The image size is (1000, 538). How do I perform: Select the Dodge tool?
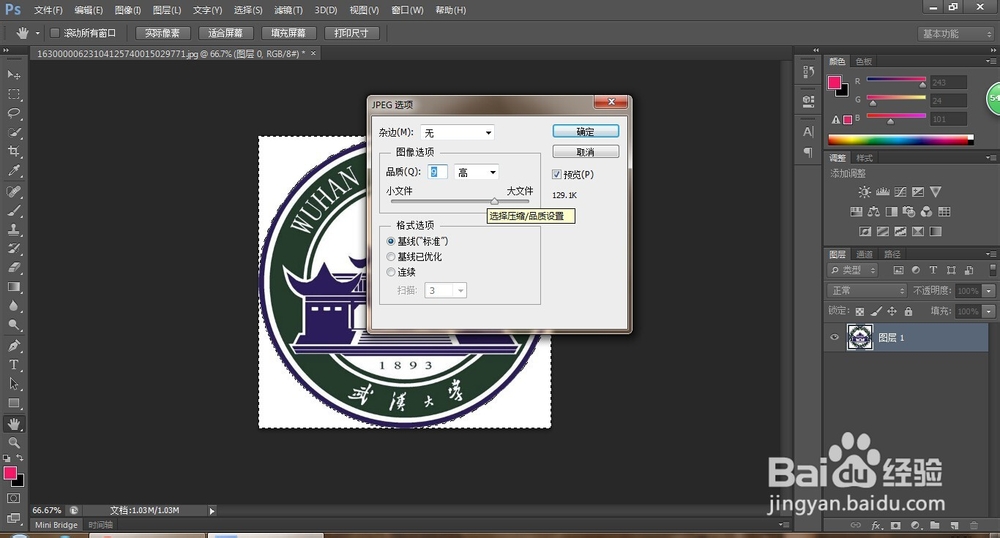tap(13, 325)
